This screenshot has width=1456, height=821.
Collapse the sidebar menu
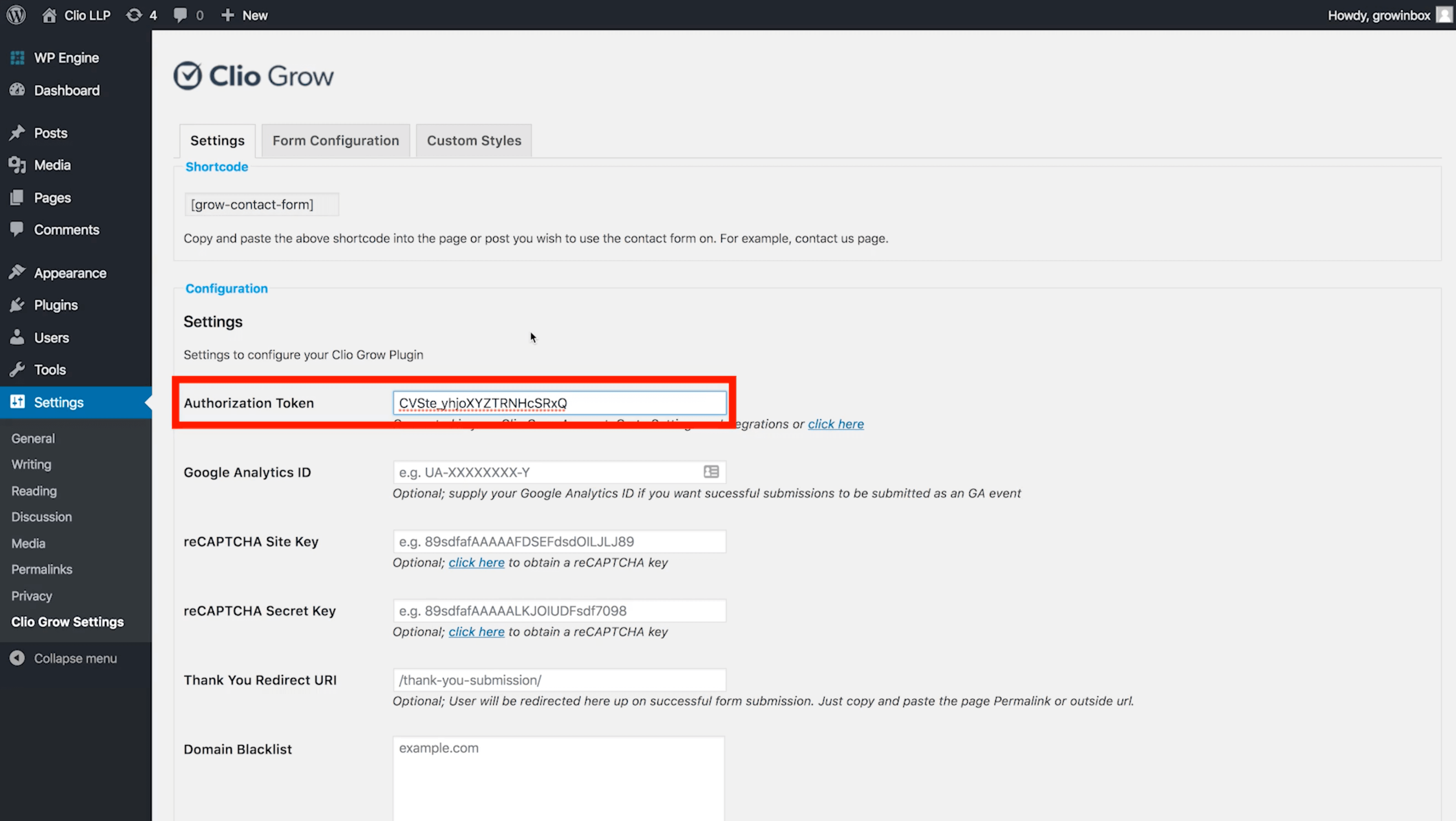tap(63, 658)
